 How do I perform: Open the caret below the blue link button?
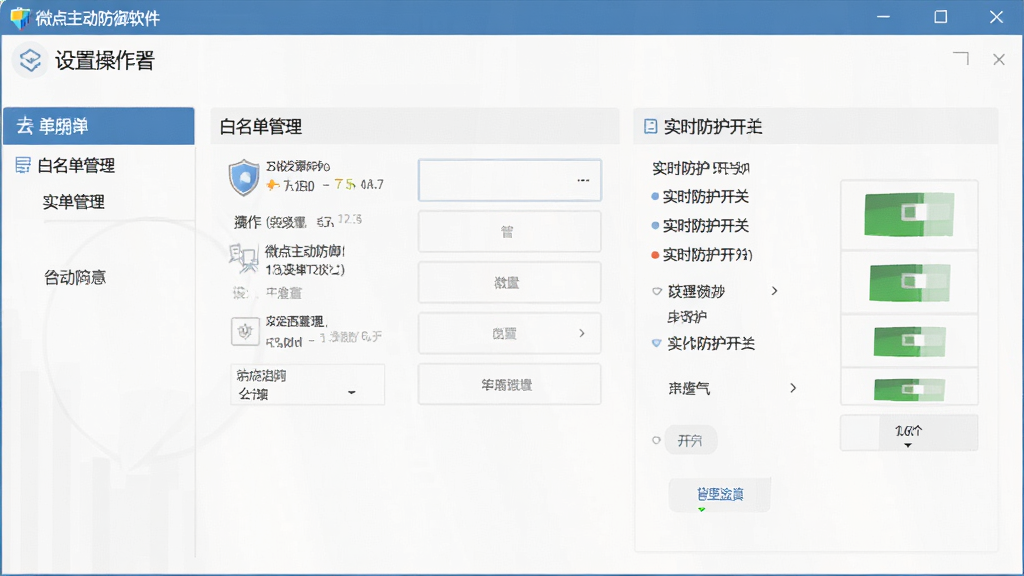(x=701, y=509)
